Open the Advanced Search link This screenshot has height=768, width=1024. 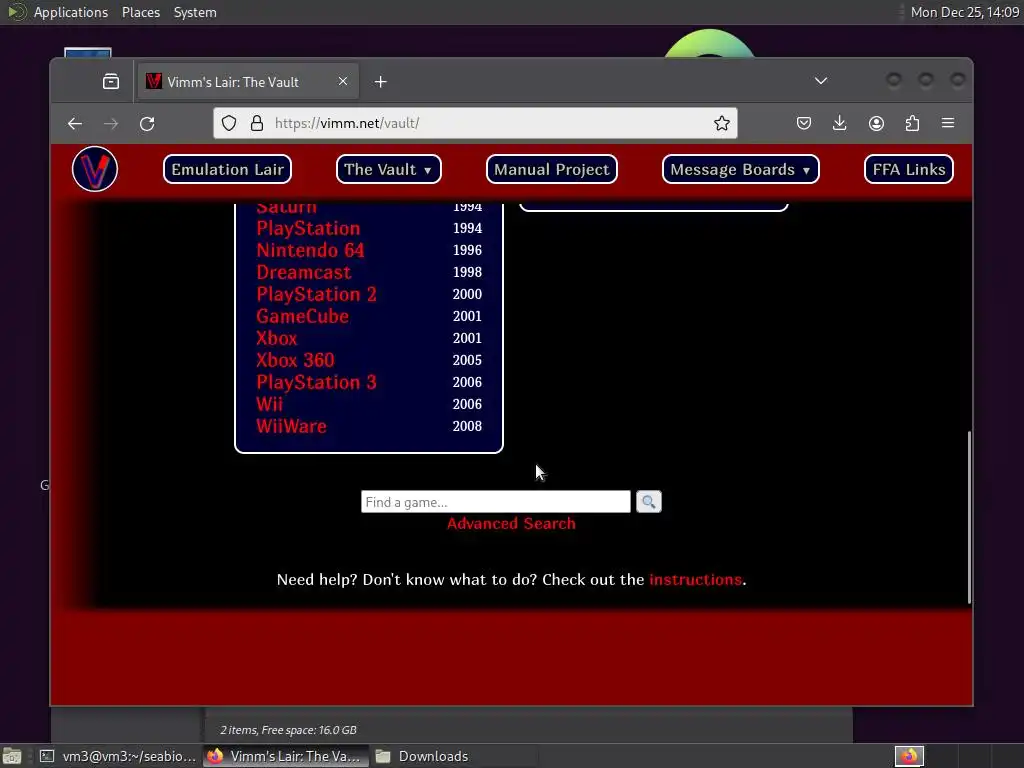511,524
